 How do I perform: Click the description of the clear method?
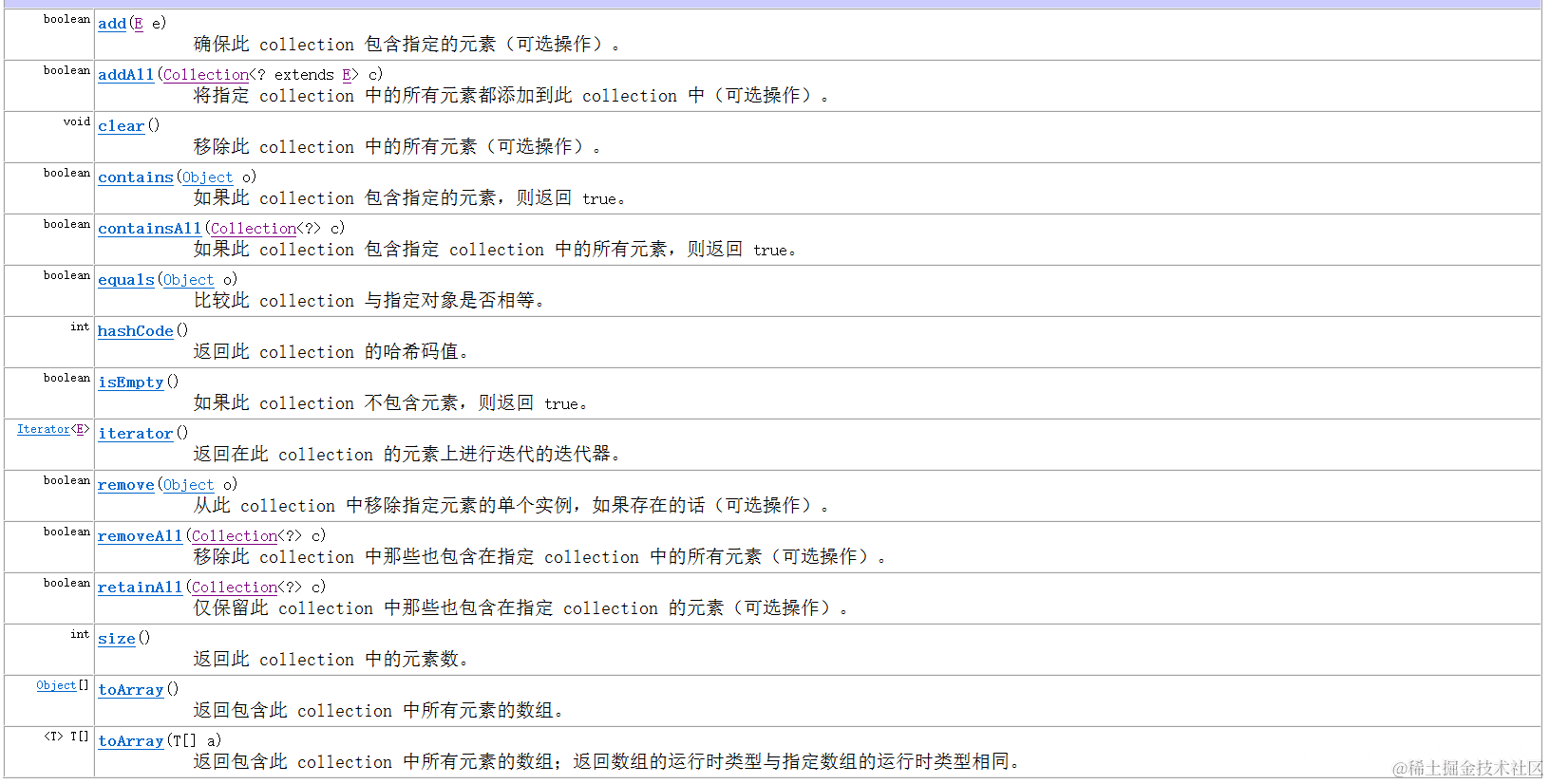pos(397,147)
